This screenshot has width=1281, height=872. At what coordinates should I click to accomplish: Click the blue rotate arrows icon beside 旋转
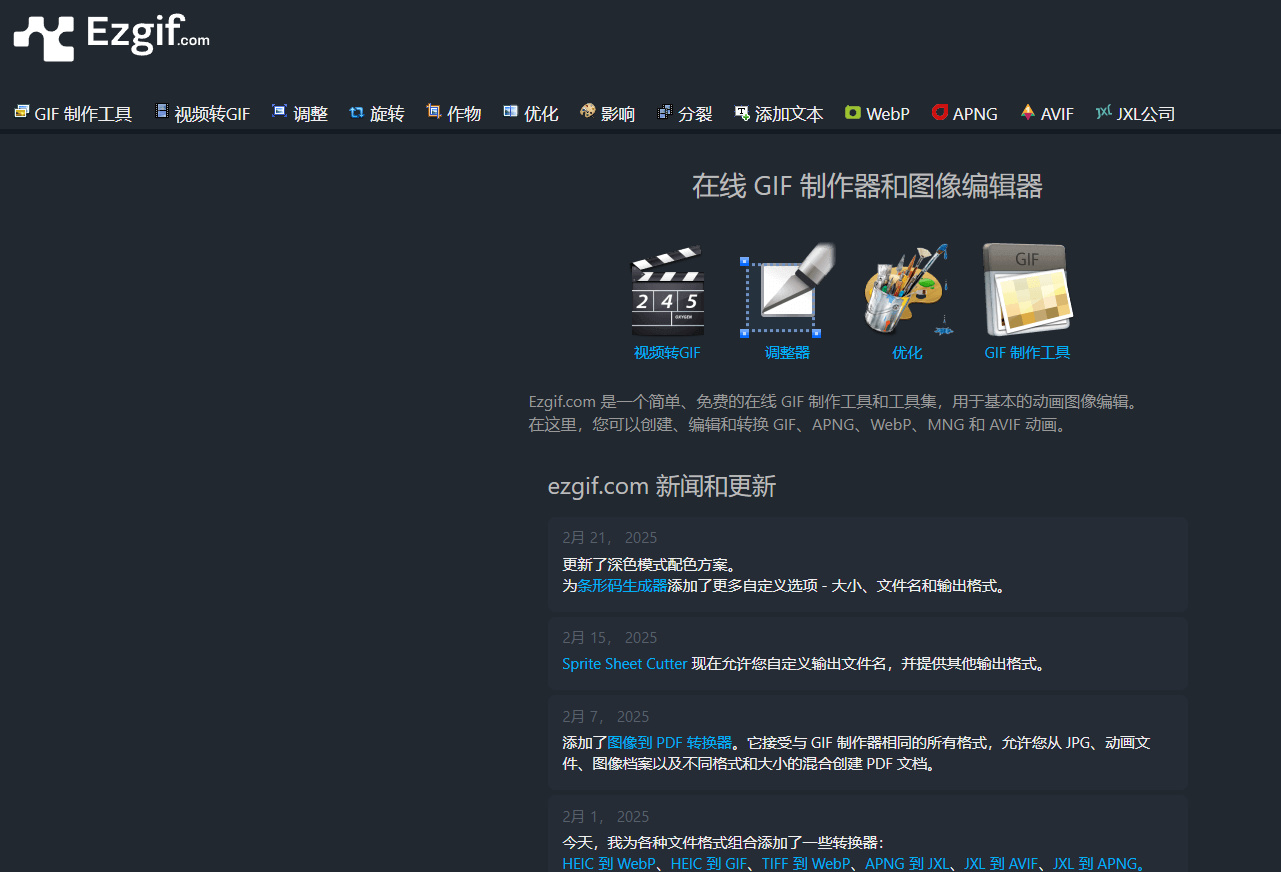click(x=356, y=112)
